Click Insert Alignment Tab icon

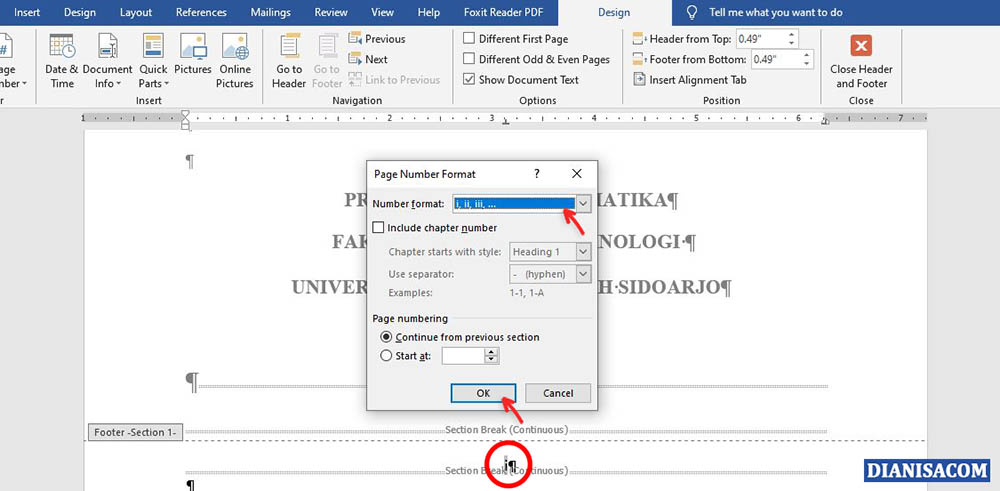pos(641,80)
